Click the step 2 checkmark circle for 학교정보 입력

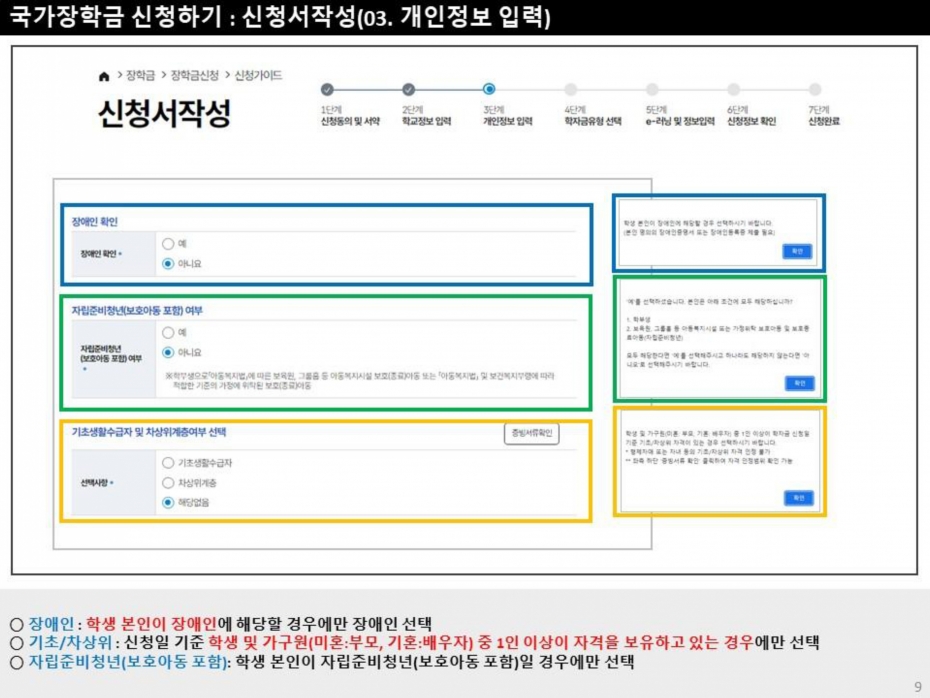[x=408, y=90]
